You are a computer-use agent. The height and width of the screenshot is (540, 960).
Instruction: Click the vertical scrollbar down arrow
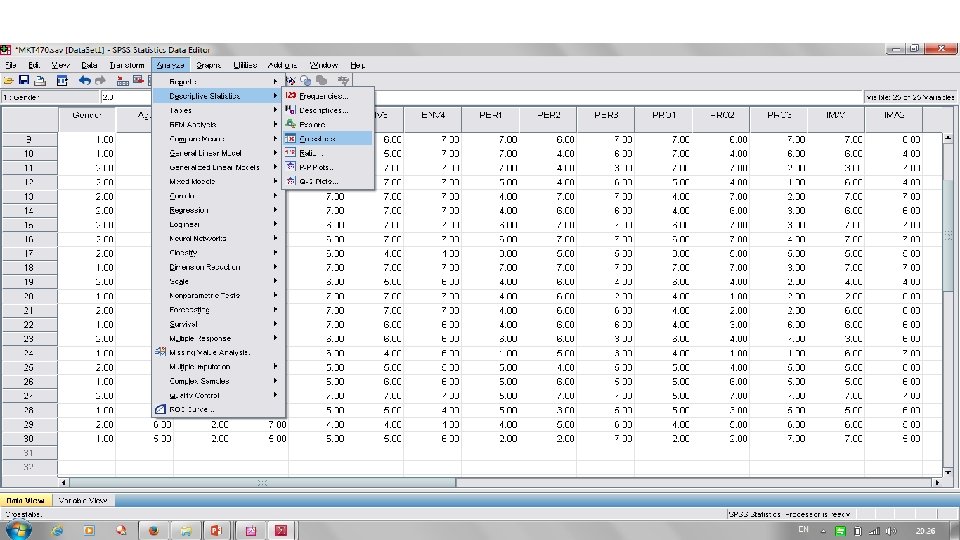(x=948, y=472)
